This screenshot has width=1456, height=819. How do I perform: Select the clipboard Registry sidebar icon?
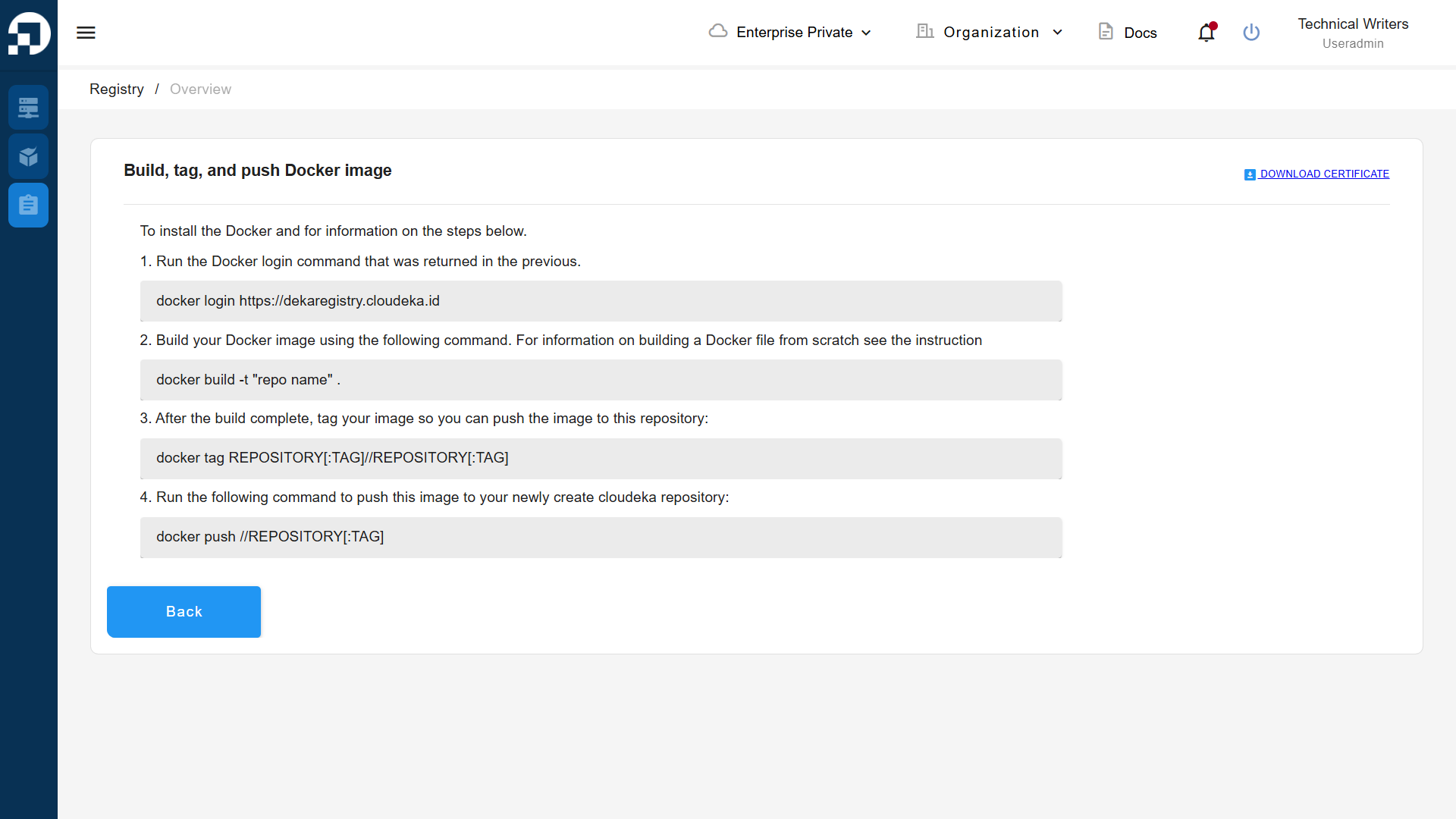pos(29,205)
